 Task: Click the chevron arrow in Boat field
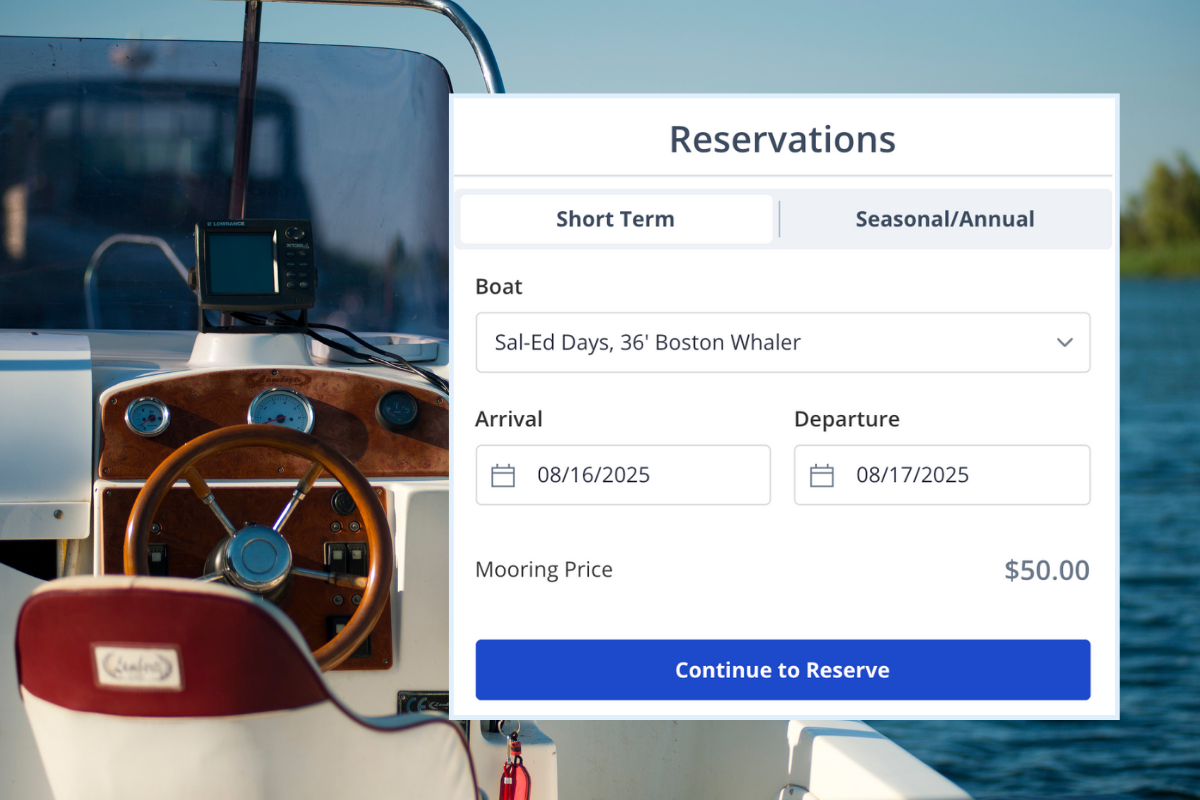coord(1065,342)
